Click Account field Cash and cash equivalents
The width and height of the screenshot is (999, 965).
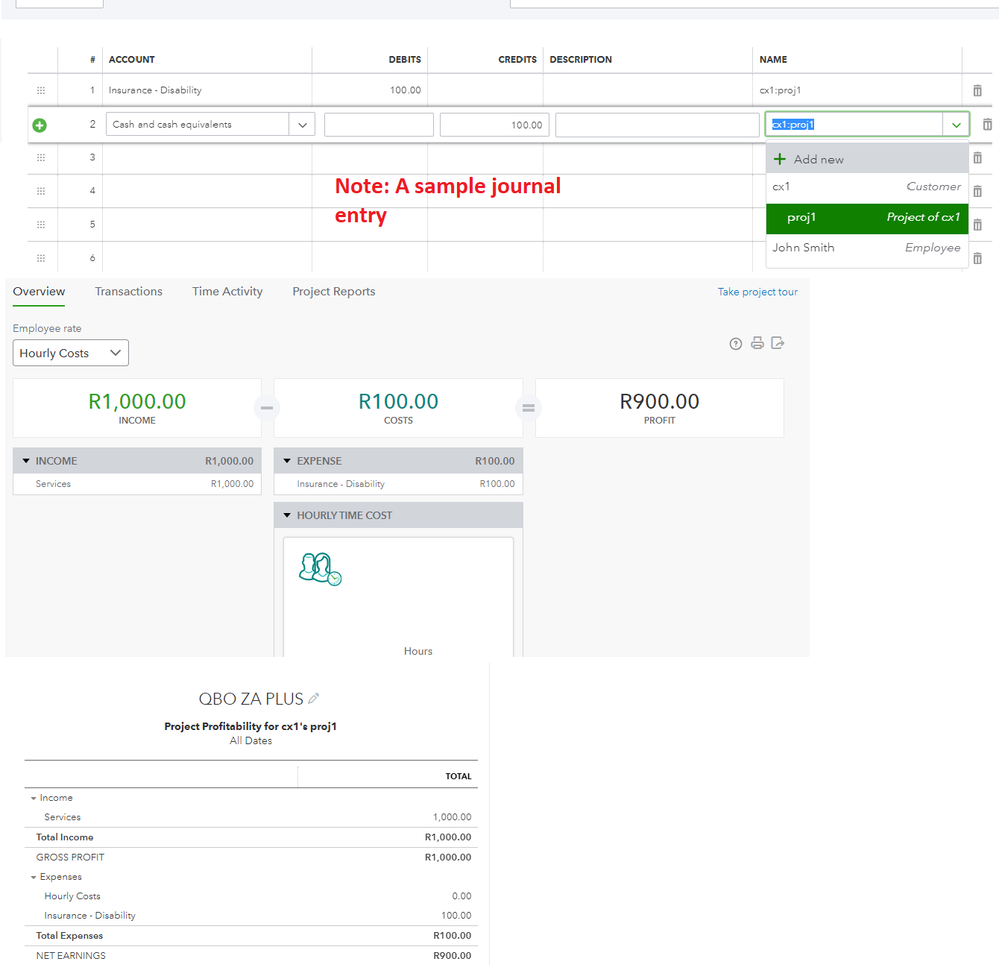tap(198, 125)
